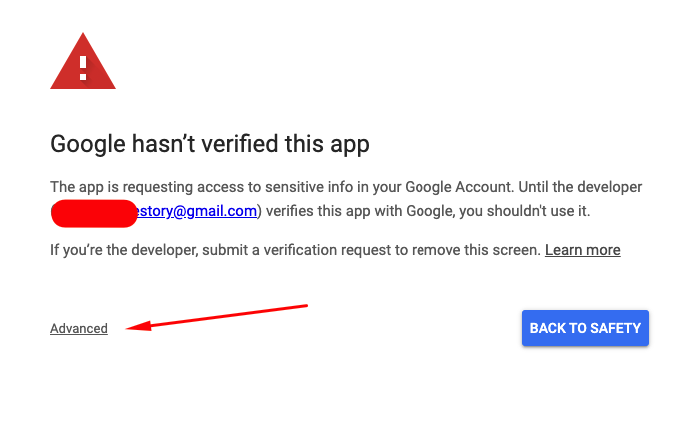Open the Learn more link
This screenshot has height=429, width=693.
tap(583, 250)
